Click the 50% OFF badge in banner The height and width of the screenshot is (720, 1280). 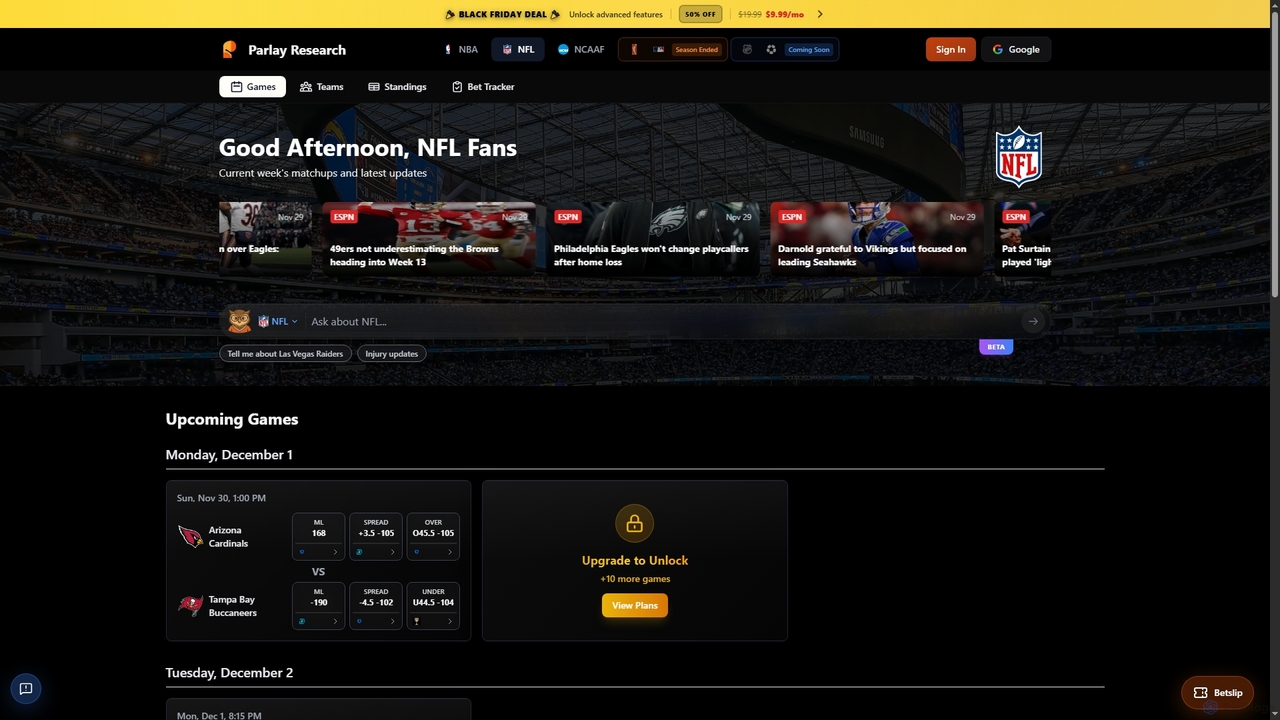[700, 14]
